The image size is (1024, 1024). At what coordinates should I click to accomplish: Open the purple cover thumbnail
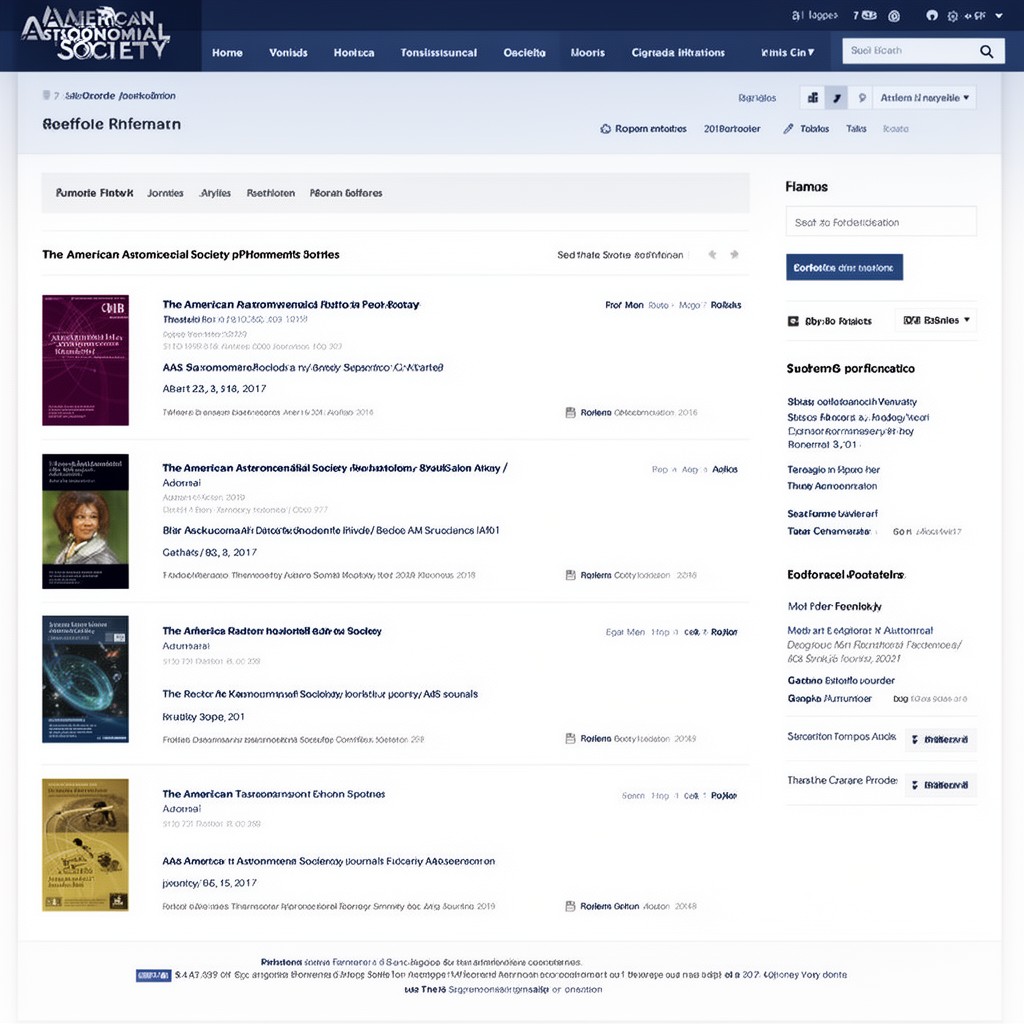86,360
